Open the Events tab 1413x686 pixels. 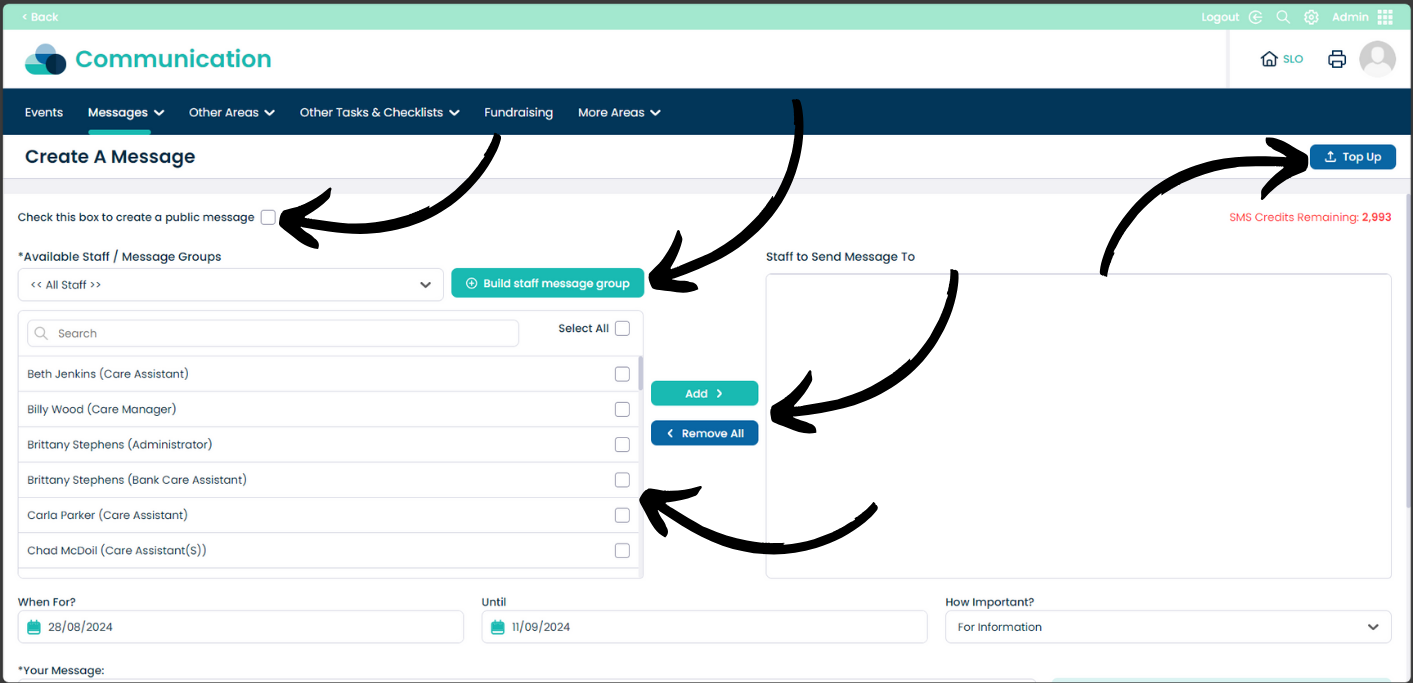[44, 112]
